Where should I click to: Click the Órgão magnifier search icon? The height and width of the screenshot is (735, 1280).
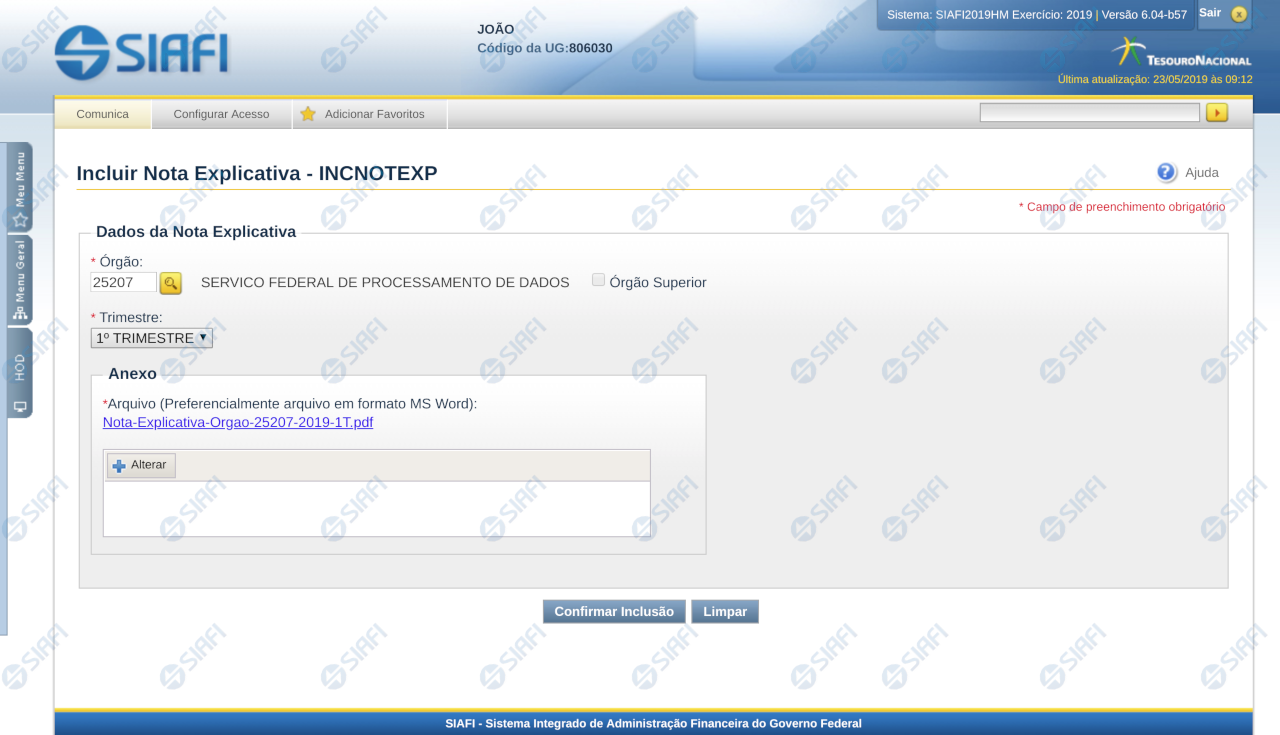[171, 283]
